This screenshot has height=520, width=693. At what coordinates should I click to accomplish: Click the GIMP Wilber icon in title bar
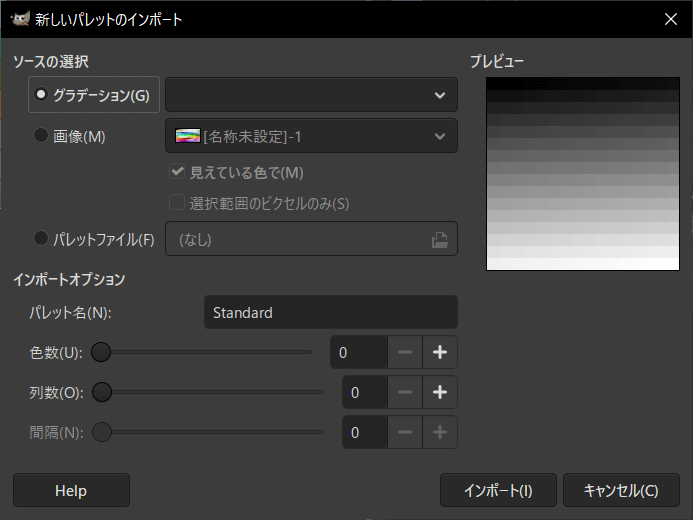coord(20,19)
